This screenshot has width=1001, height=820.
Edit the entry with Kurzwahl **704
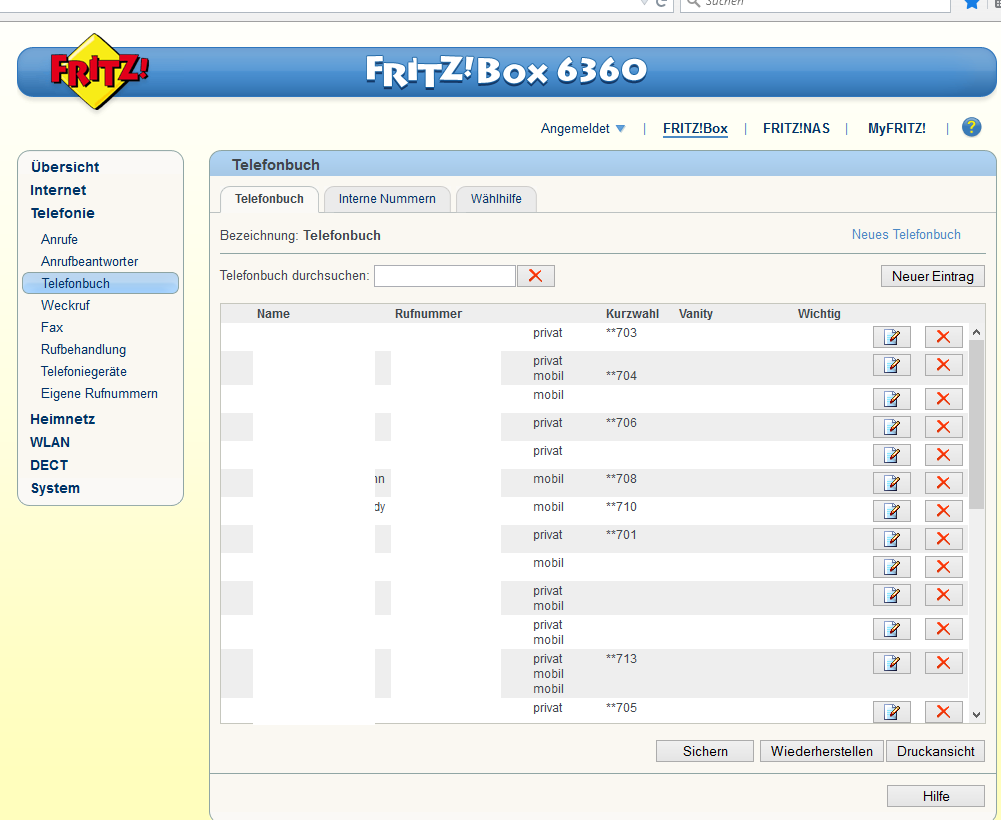pyautogui.click(x=891, y=365)
